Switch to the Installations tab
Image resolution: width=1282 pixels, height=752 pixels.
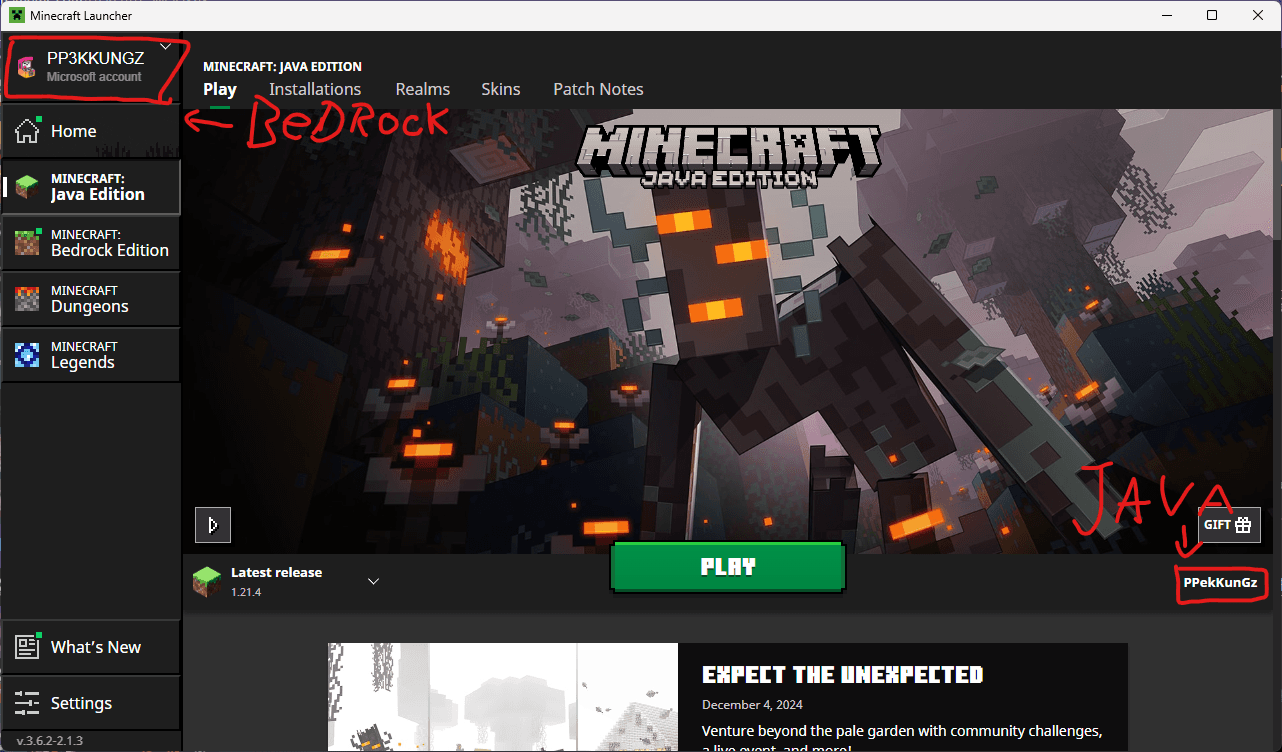[x=315, y=89]
